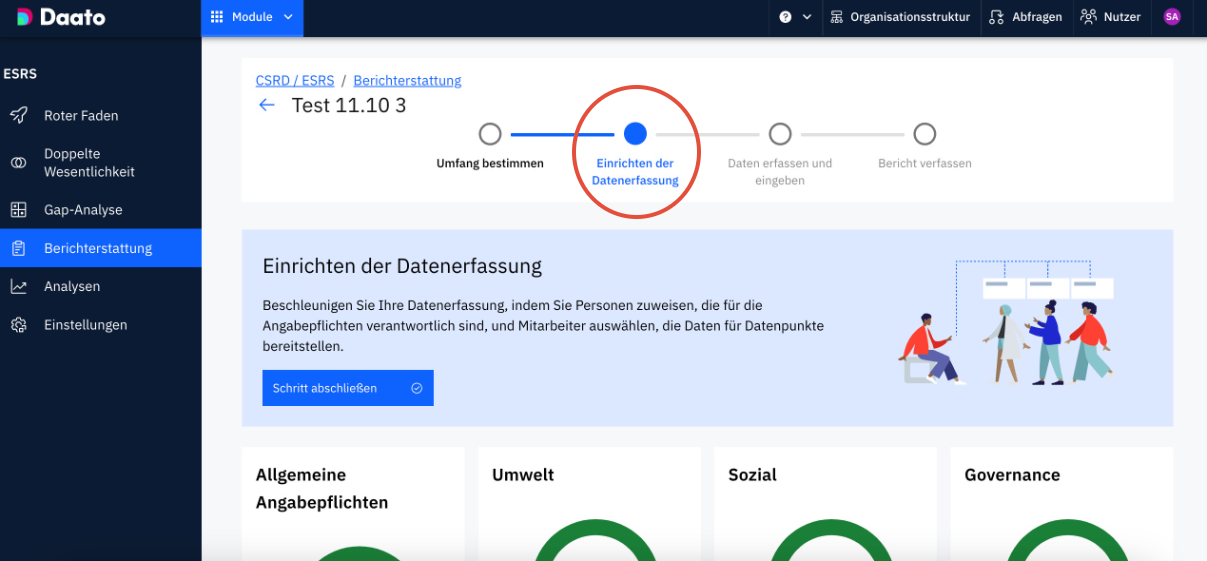Click the Schritt abschließen button
1207x561 pixels.
point(347,388)
